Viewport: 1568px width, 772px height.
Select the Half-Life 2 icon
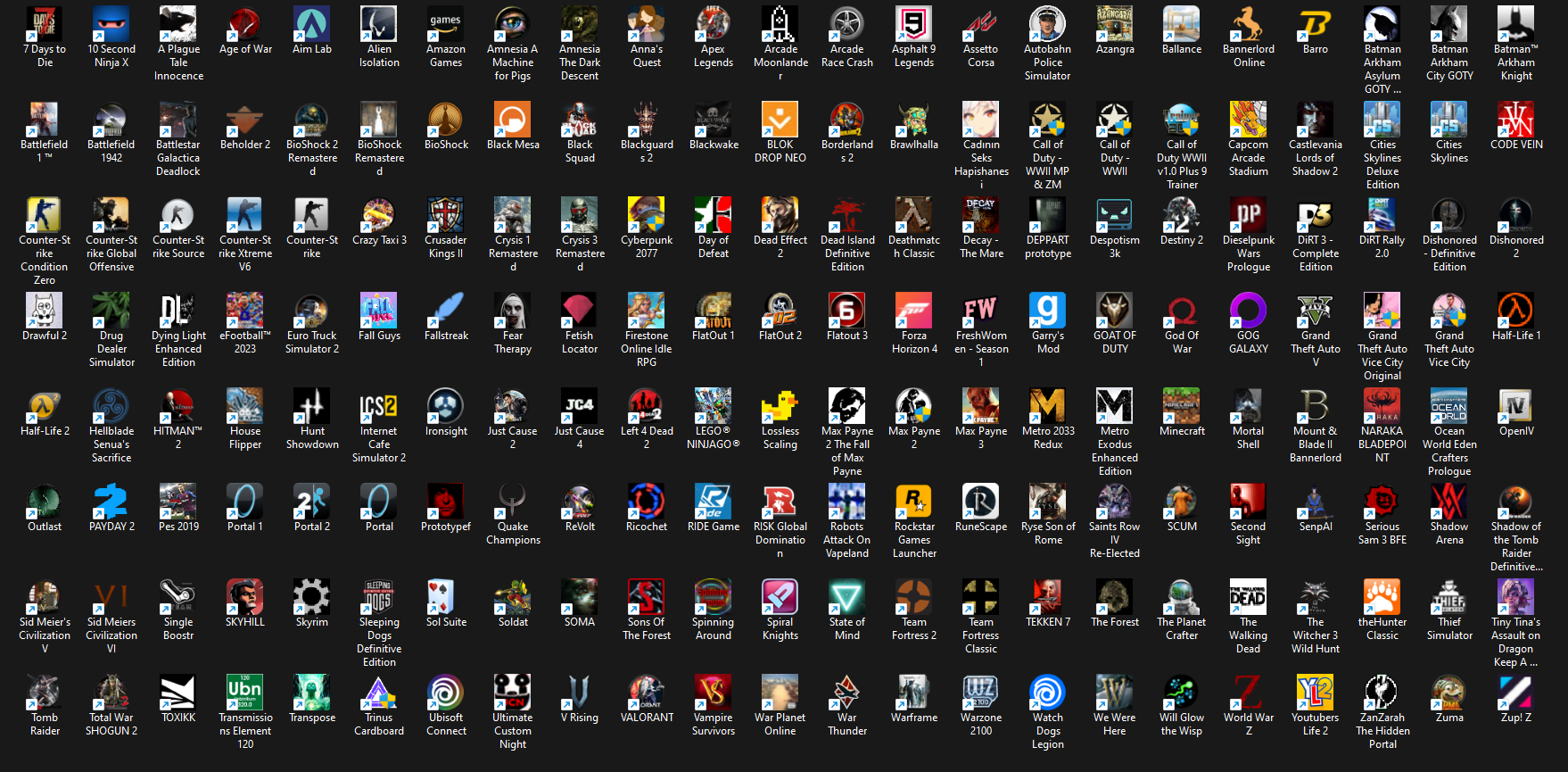coord(45,406)
